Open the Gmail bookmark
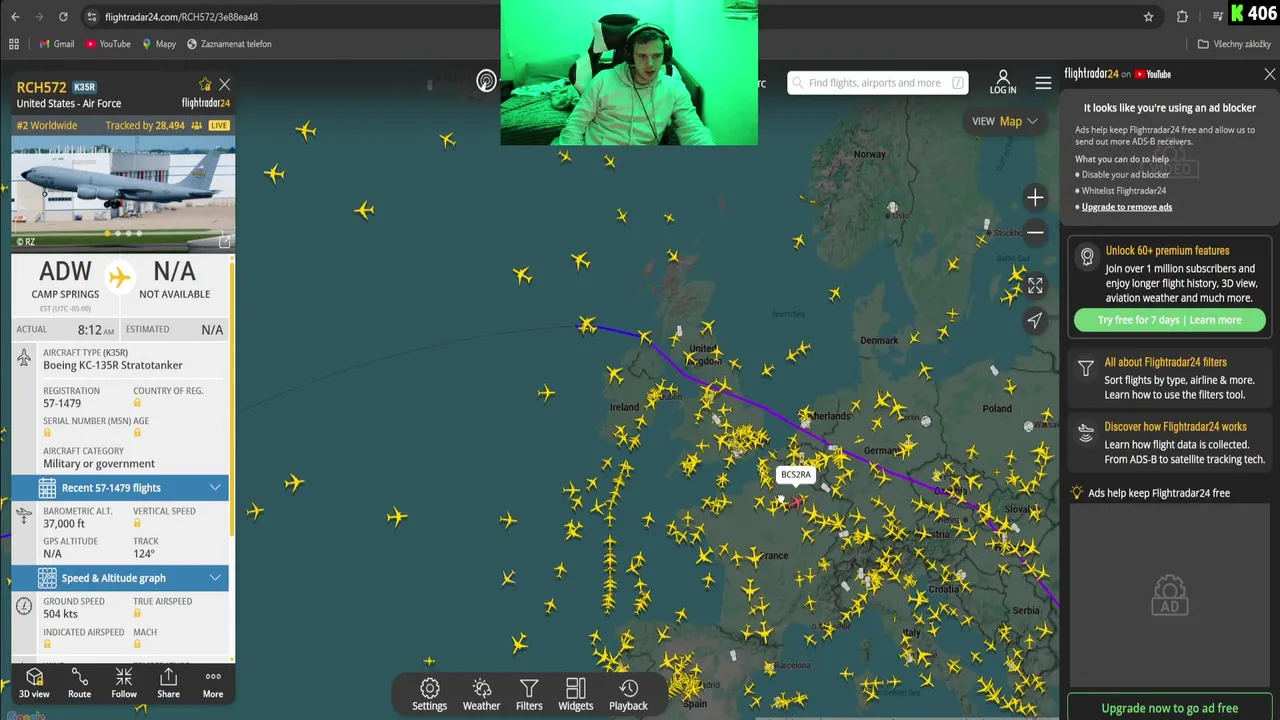Image resolution: width=1280 pixels, height=720 pixels. [x=57, y=44]
